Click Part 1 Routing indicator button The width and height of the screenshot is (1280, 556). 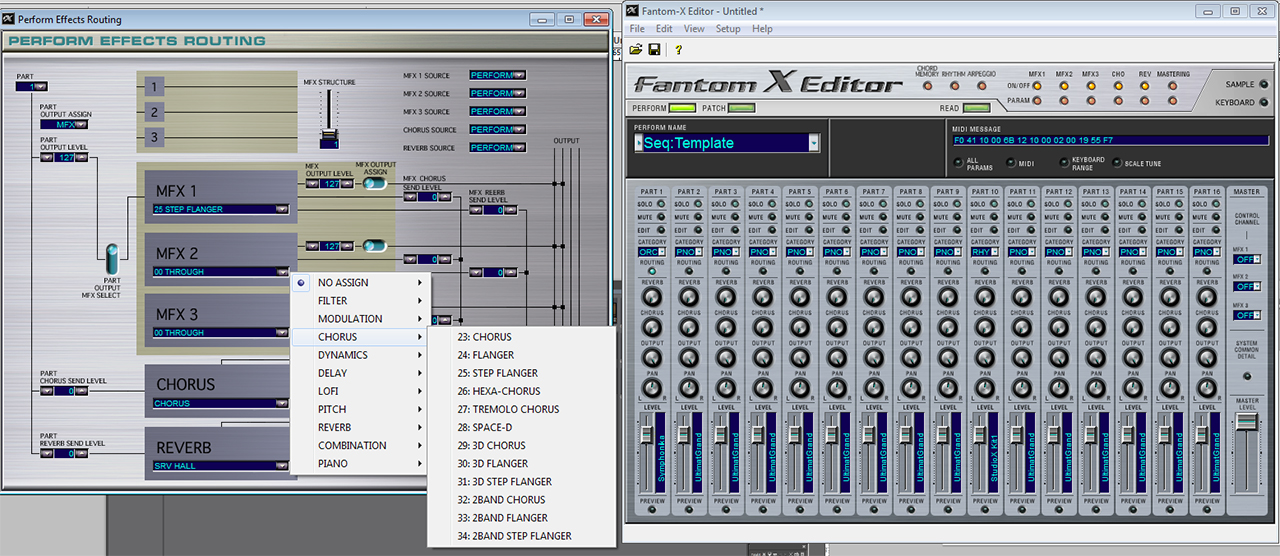tap(651, 271)
